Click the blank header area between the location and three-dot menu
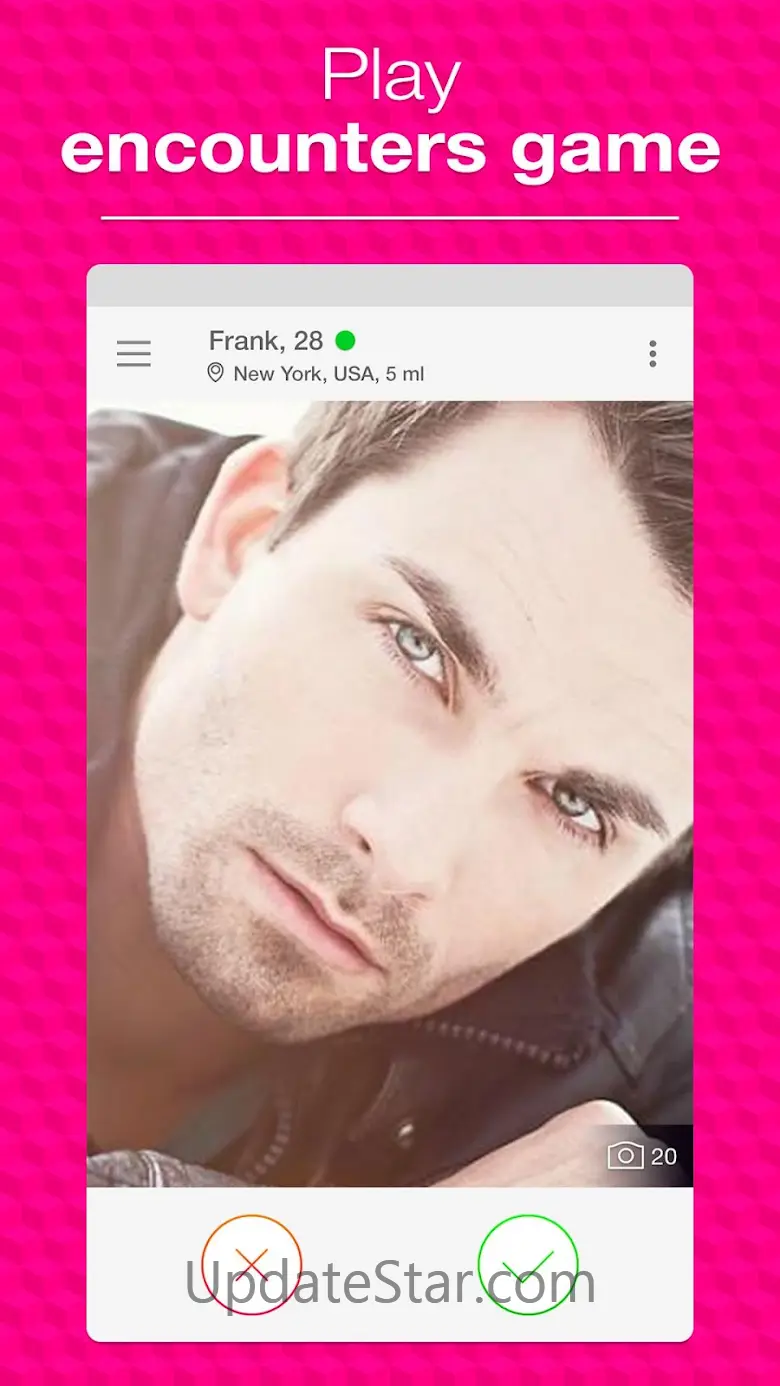 pyautogui.click(x=535, y=353)
